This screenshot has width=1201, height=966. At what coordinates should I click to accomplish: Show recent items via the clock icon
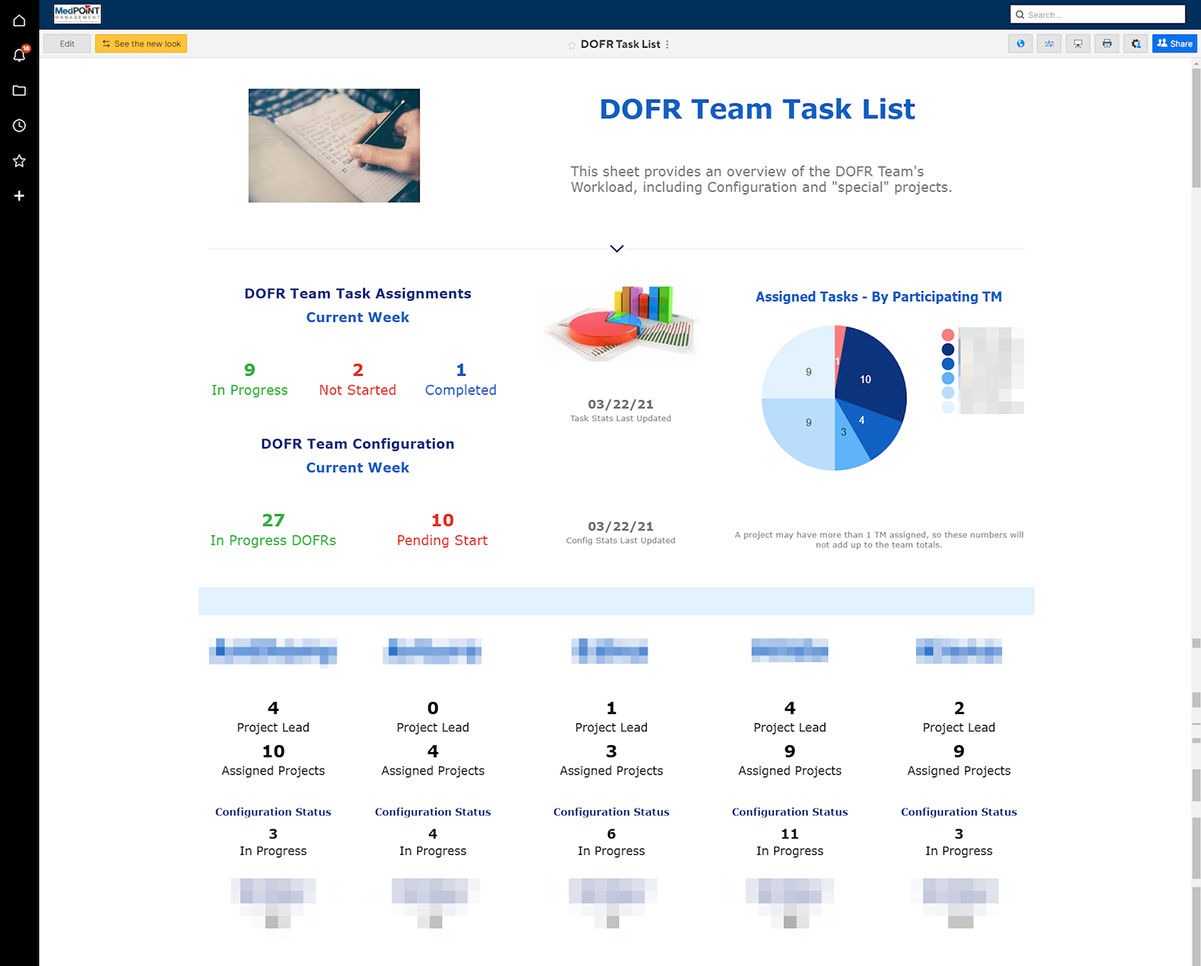pos(19,126)
